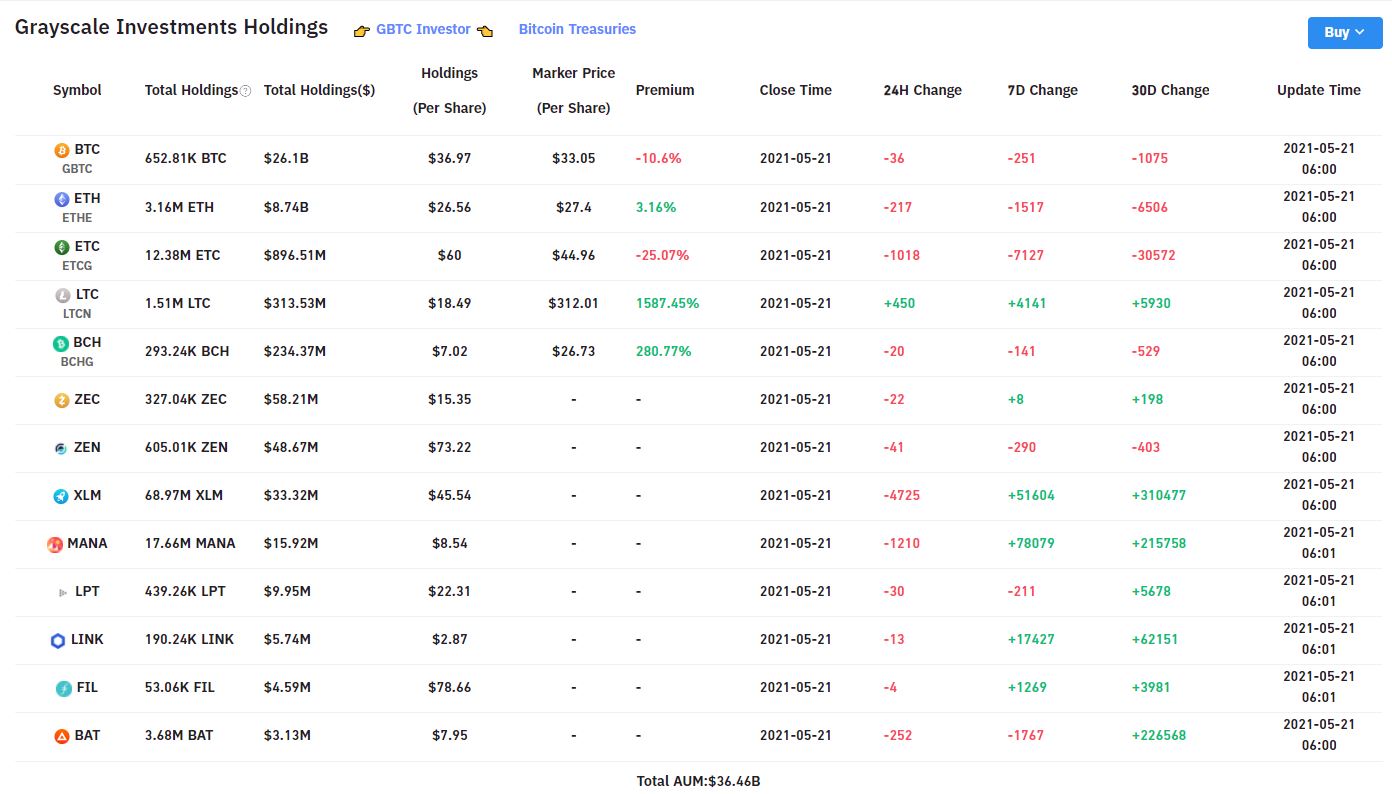Click the Filecoin FIL coin icon
The height and width of the screenshot is (794, 1392).
[64, 688]
